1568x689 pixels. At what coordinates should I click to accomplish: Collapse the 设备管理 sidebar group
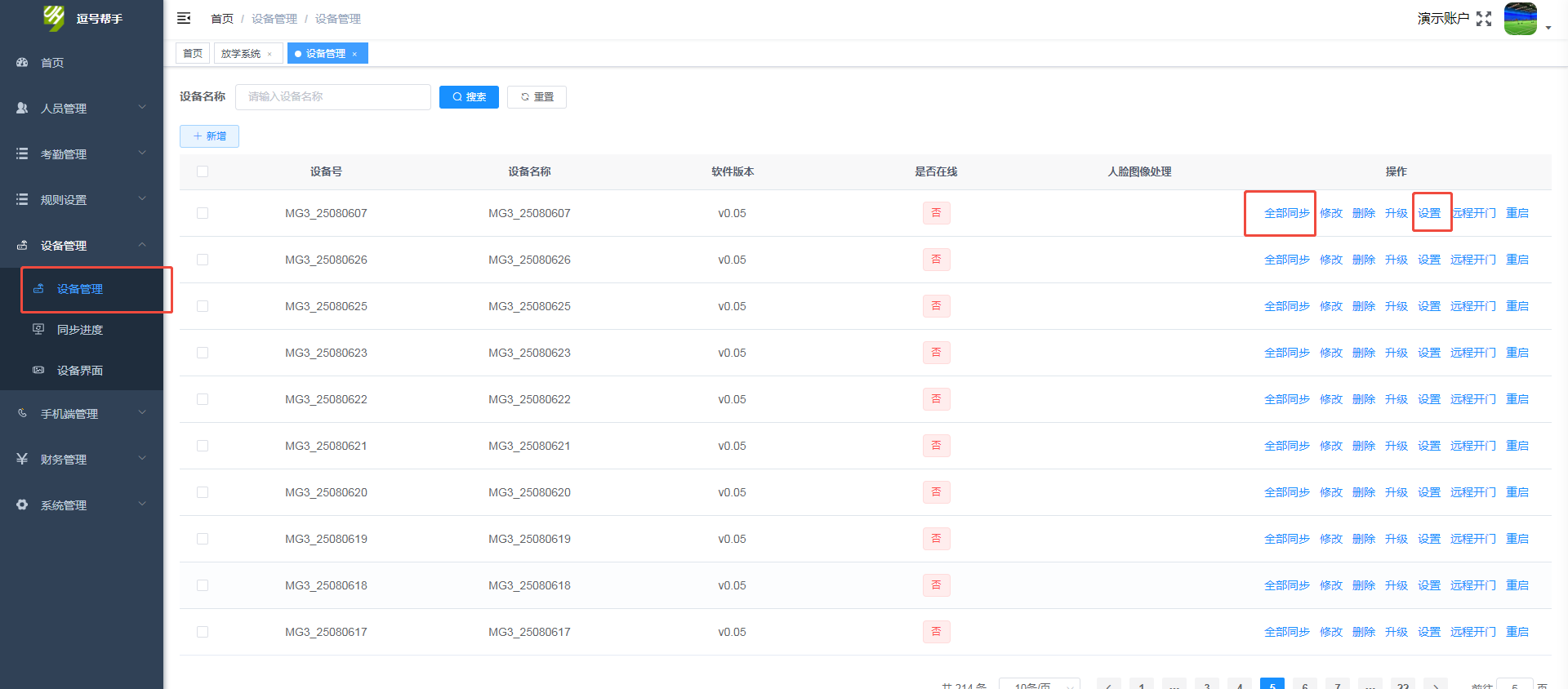[82, 245]
